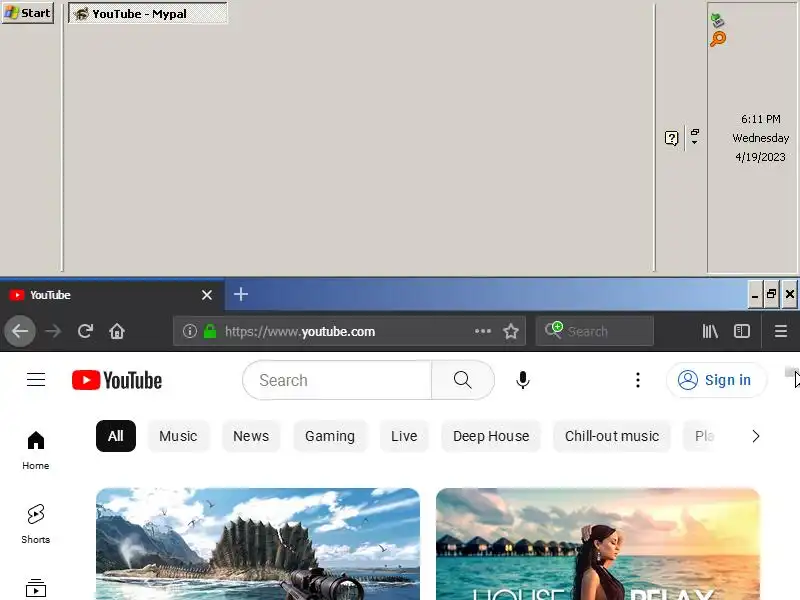This screenshot has height=600, width=800.
Task: Go back with the browser back arrow
Action: [x=20, y=332]
